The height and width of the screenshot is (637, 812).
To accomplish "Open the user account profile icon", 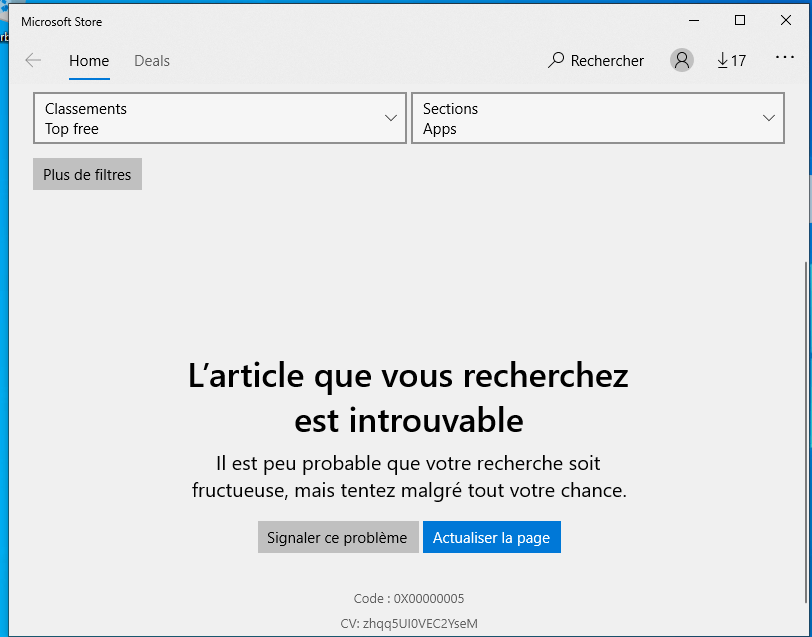I will point(682,60).
